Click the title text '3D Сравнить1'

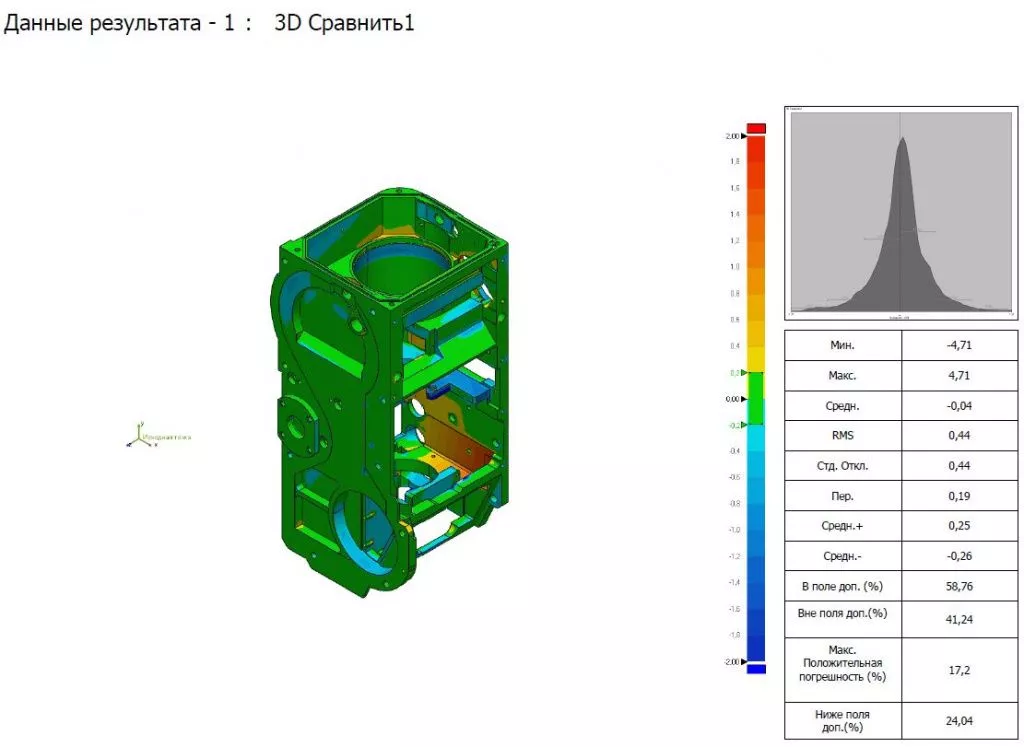pos(344,23)
